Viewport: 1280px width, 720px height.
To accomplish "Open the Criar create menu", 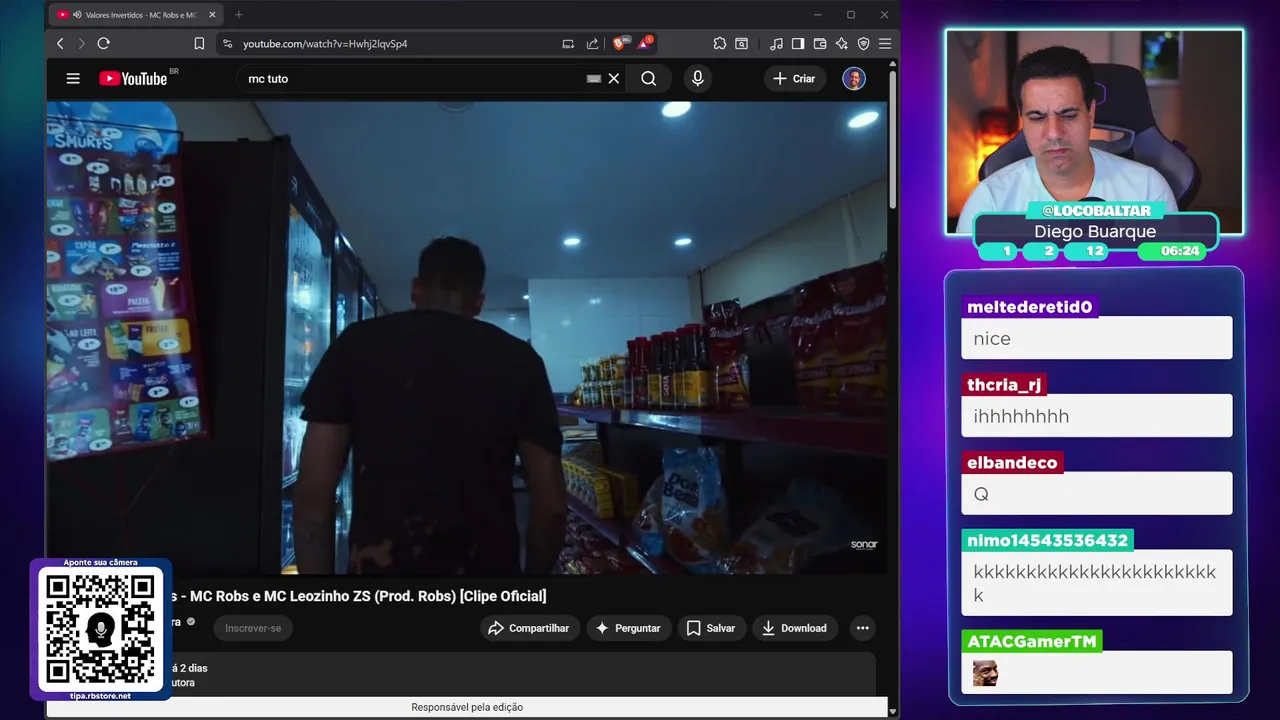I will pyautogui.click(x=794, y=78).
